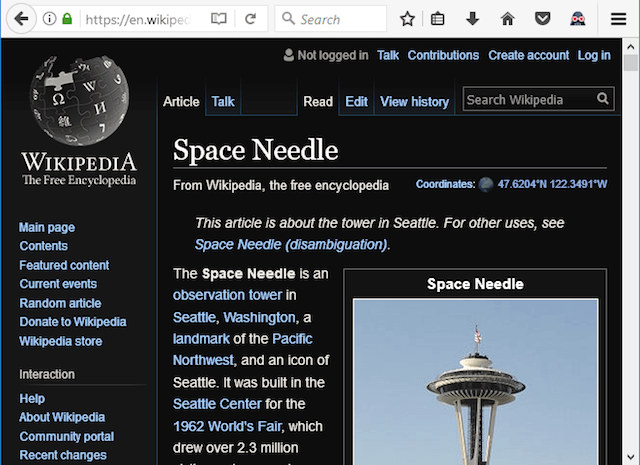
Task: Go to Main page in sidebar
Action: tap(47, 227)
